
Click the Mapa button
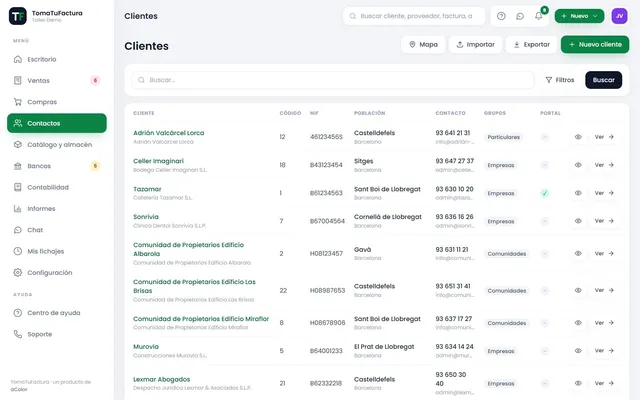(423, 44)
